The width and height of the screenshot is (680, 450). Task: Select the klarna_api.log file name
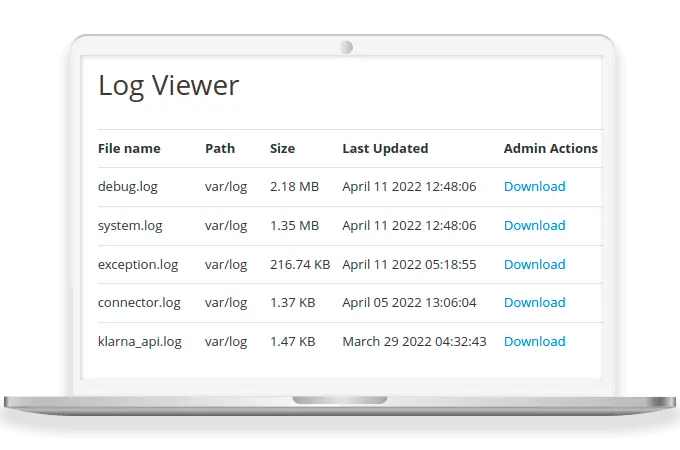pos(140,342)
